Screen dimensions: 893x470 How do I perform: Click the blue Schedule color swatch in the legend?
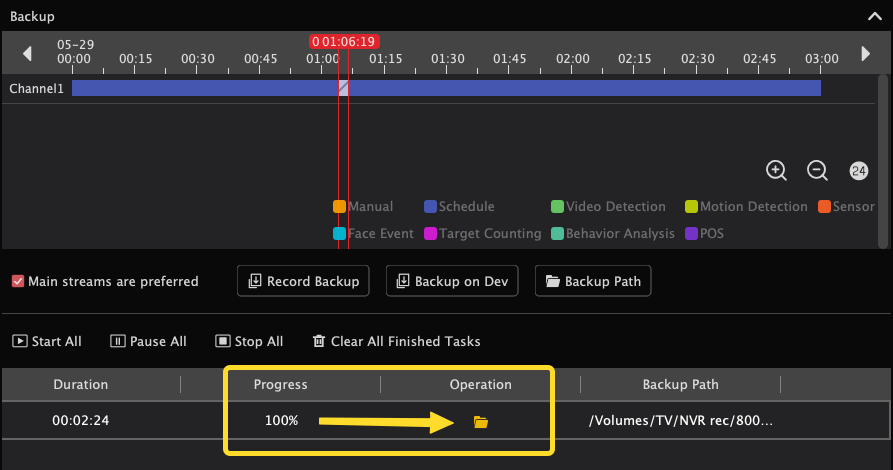click(430, 206)
